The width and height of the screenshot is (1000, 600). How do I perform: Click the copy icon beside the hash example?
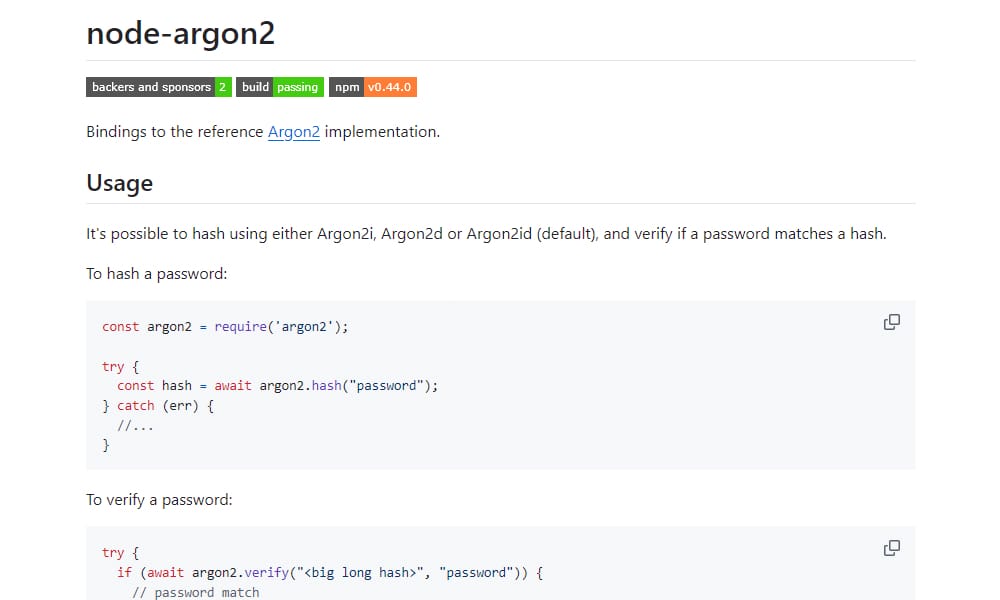tap(890, 322)
